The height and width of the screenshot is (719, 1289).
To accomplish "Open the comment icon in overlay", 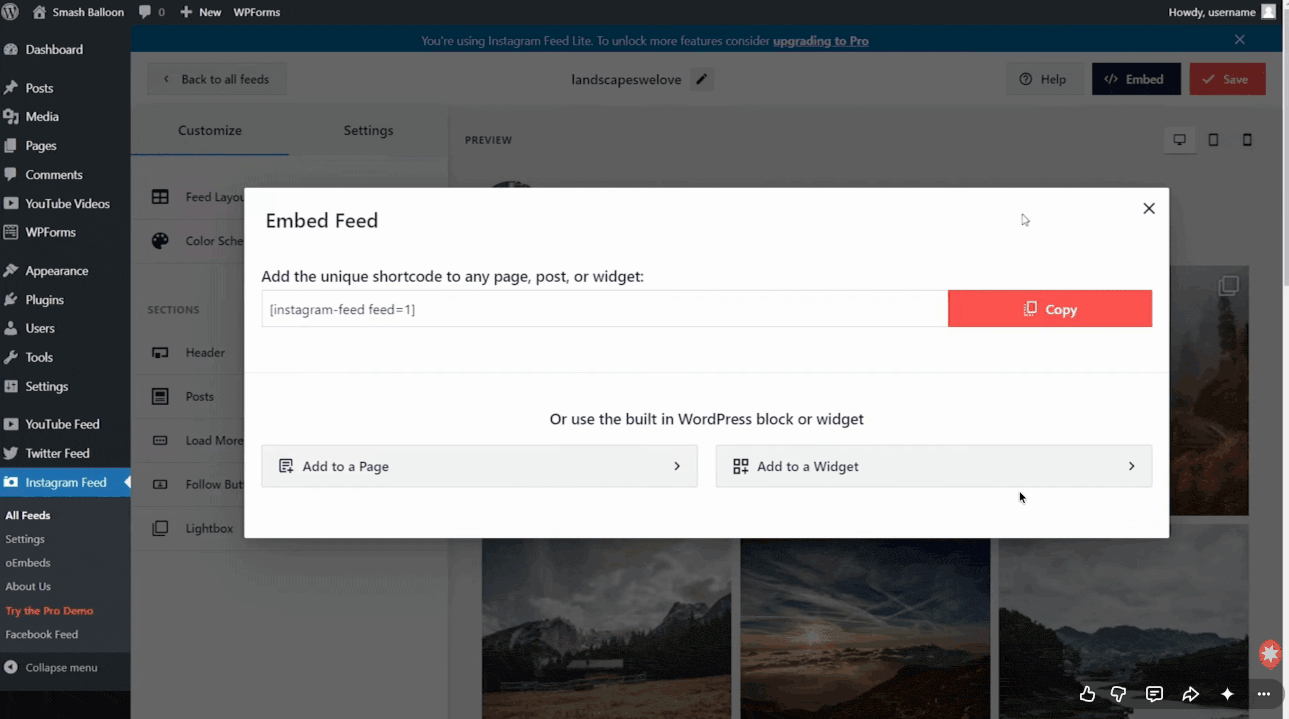I will click(x=1154, y=694).
